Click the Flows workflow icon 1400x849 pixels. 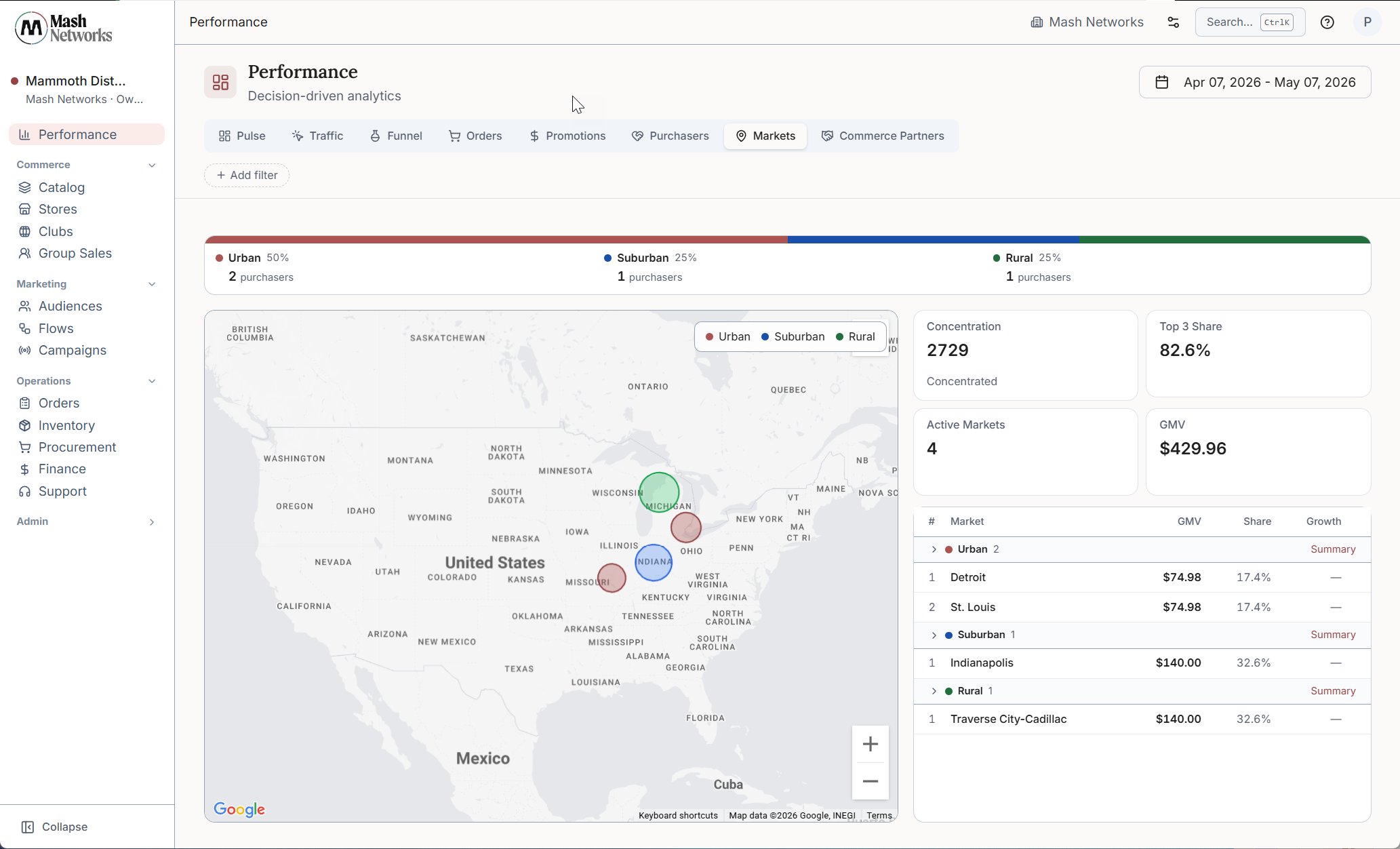pos(24,328)
